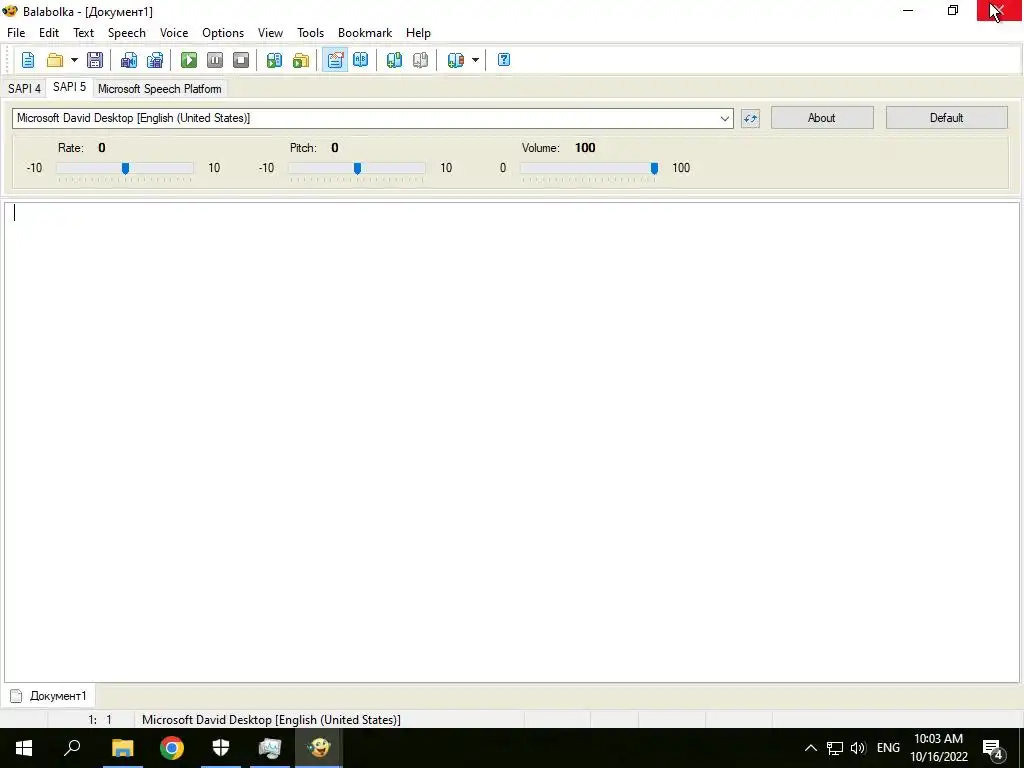Show hidden system tray icons
1024x768 pixels.
point(810,748)
